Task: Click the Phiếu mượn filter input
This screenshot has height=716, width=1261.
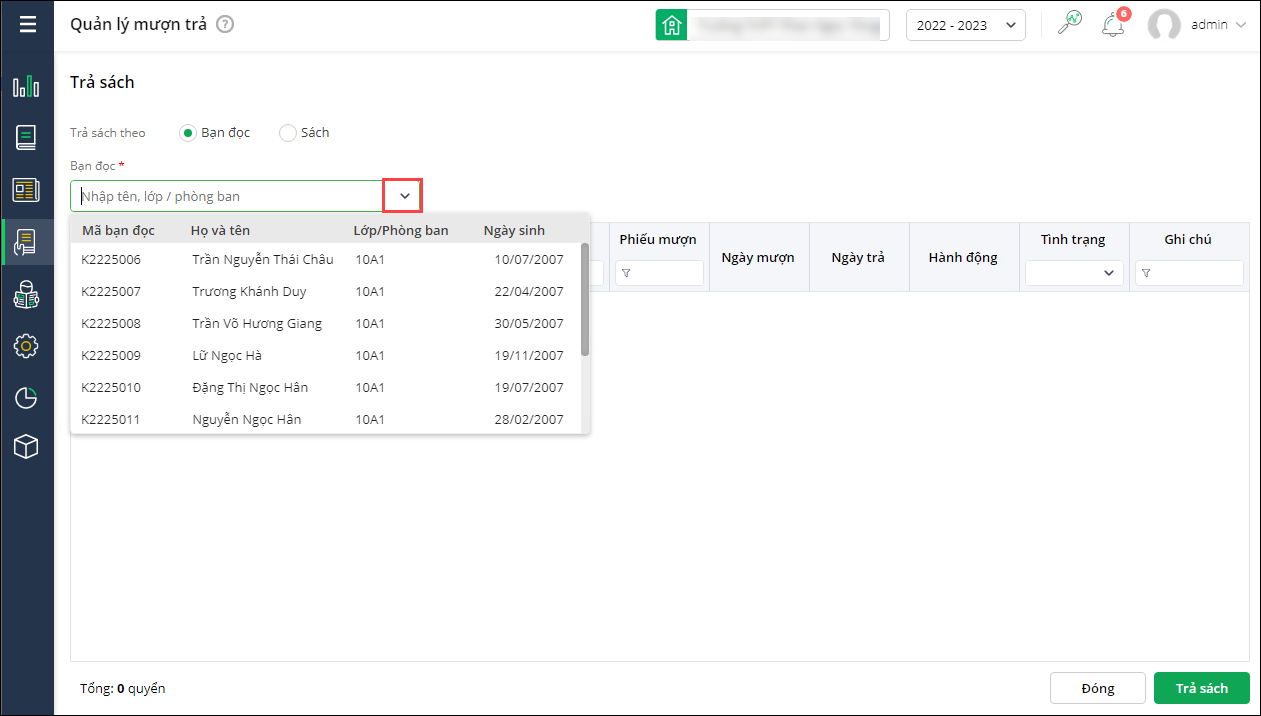Action: pos(660,273)
